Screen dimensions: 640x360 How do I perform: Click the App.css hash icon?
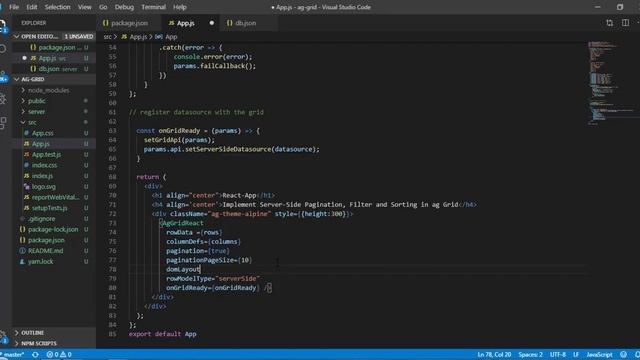[x=27, y=133]
